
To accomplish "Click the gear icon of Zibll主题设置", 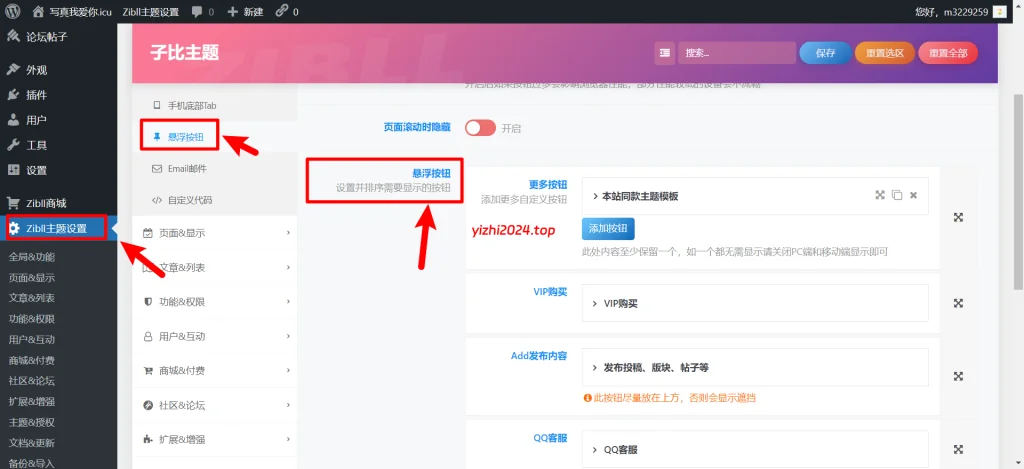I will (x=14, y=228).
